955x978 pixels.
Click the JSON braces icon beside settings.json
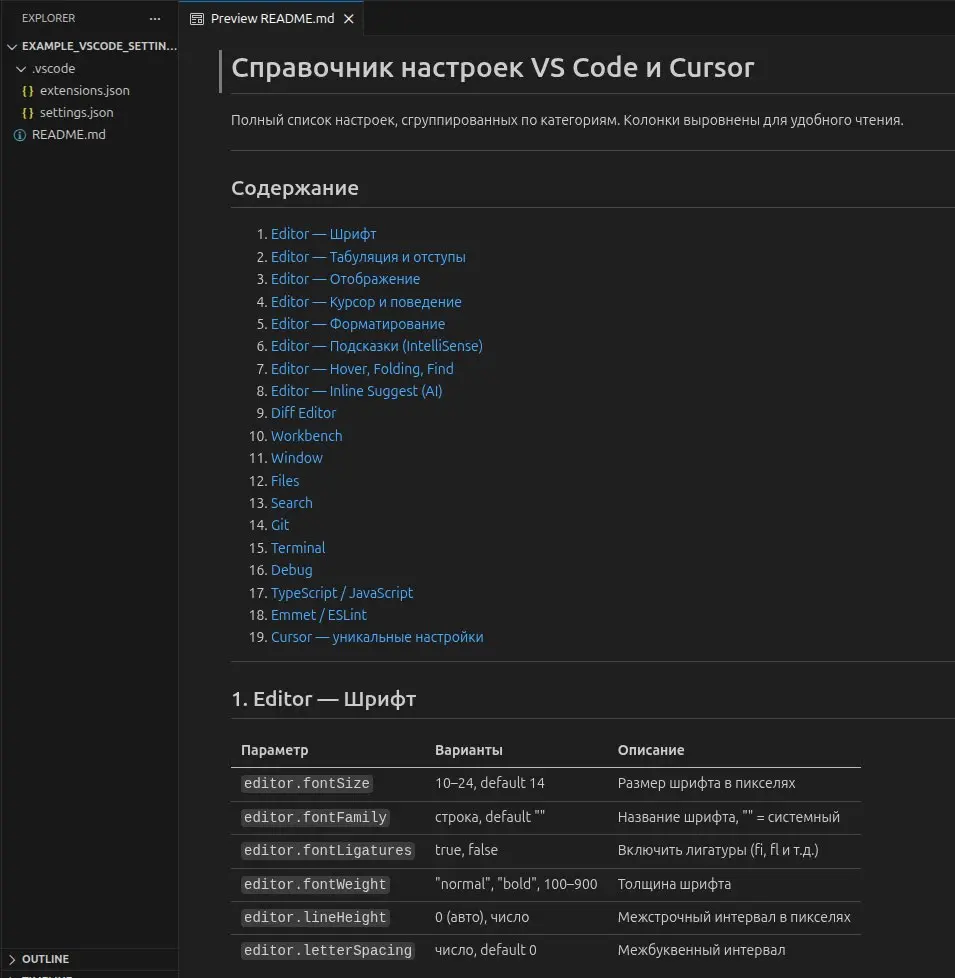click(27, 113)
